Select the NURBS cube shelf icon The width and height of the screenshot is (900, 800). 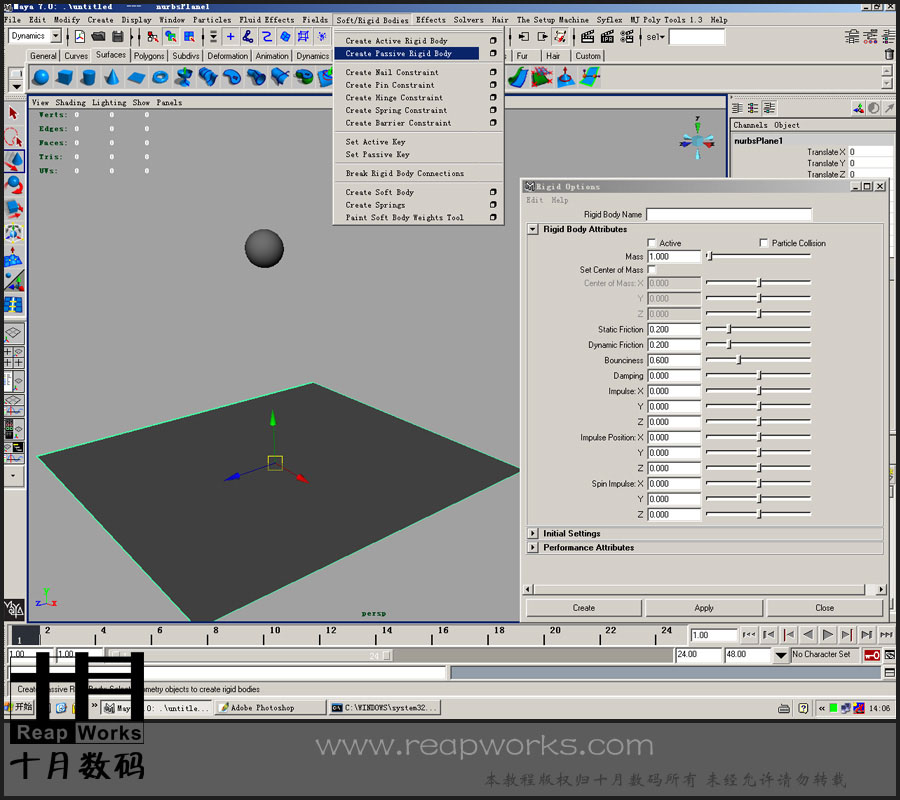point(64,77)
